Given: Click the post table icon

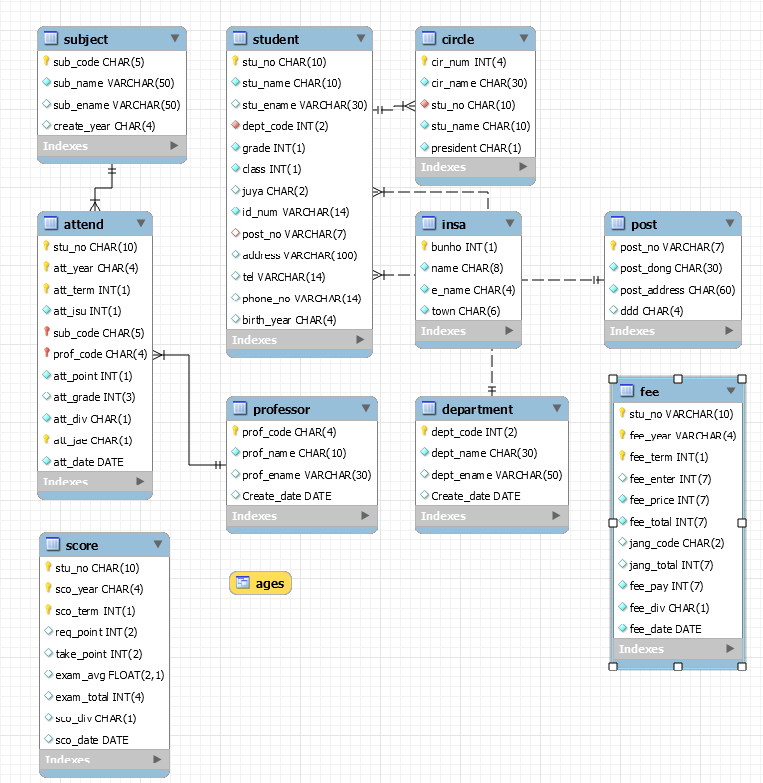Looking at the screenshot, I should pos(618,223).
